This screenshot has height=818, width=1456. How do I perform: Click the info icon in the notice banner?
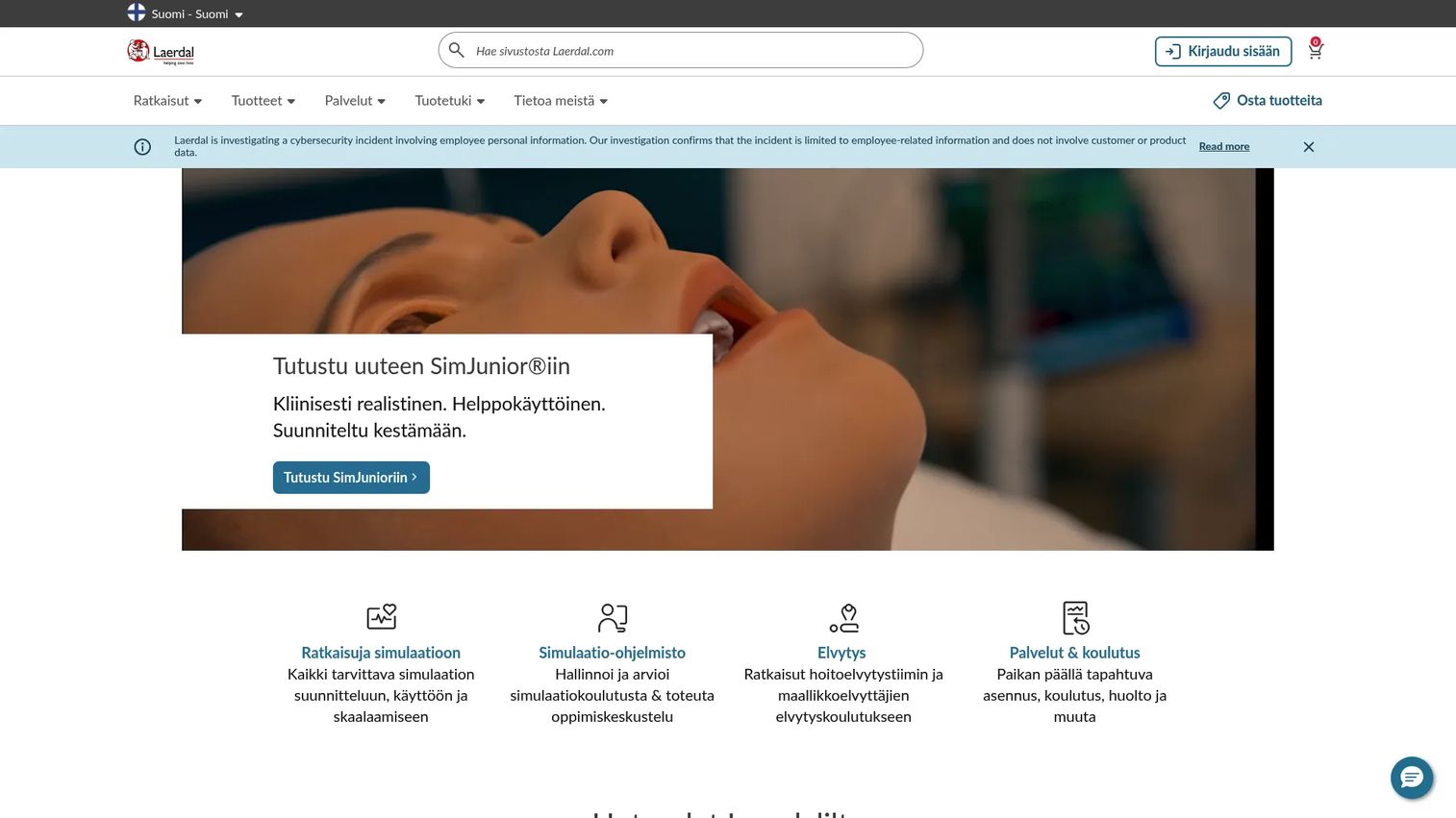[x=142, y=147]
